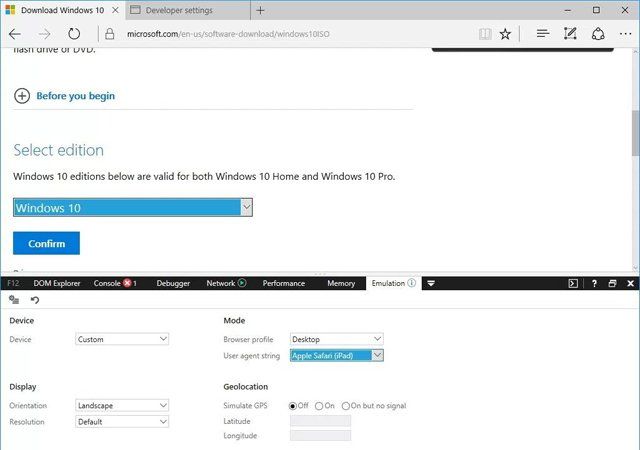640x450 pixels.
Task: Select the Download Windows 10 tab
Action: click(62, 10)
